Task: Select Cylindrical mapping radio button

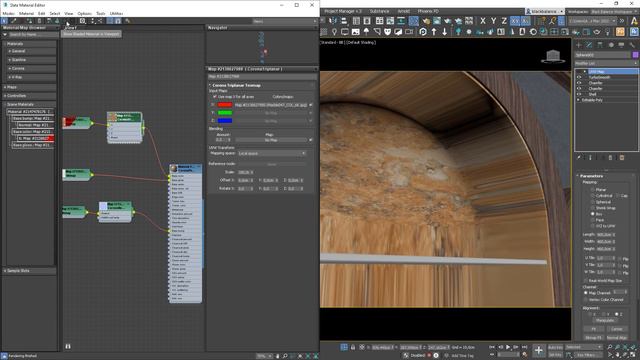Action: (592, 196)
